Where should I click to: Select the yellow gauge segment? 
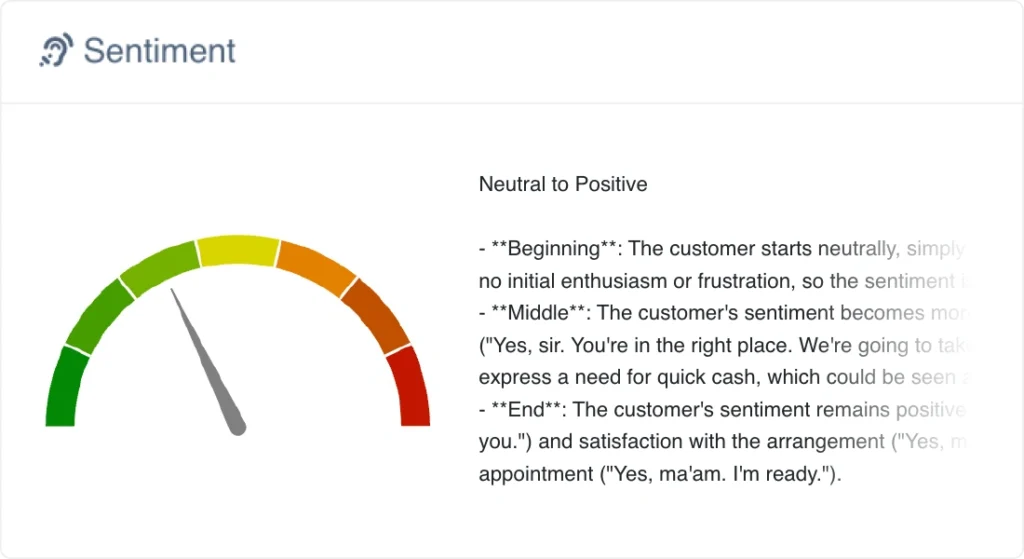(x=238, y=251)
